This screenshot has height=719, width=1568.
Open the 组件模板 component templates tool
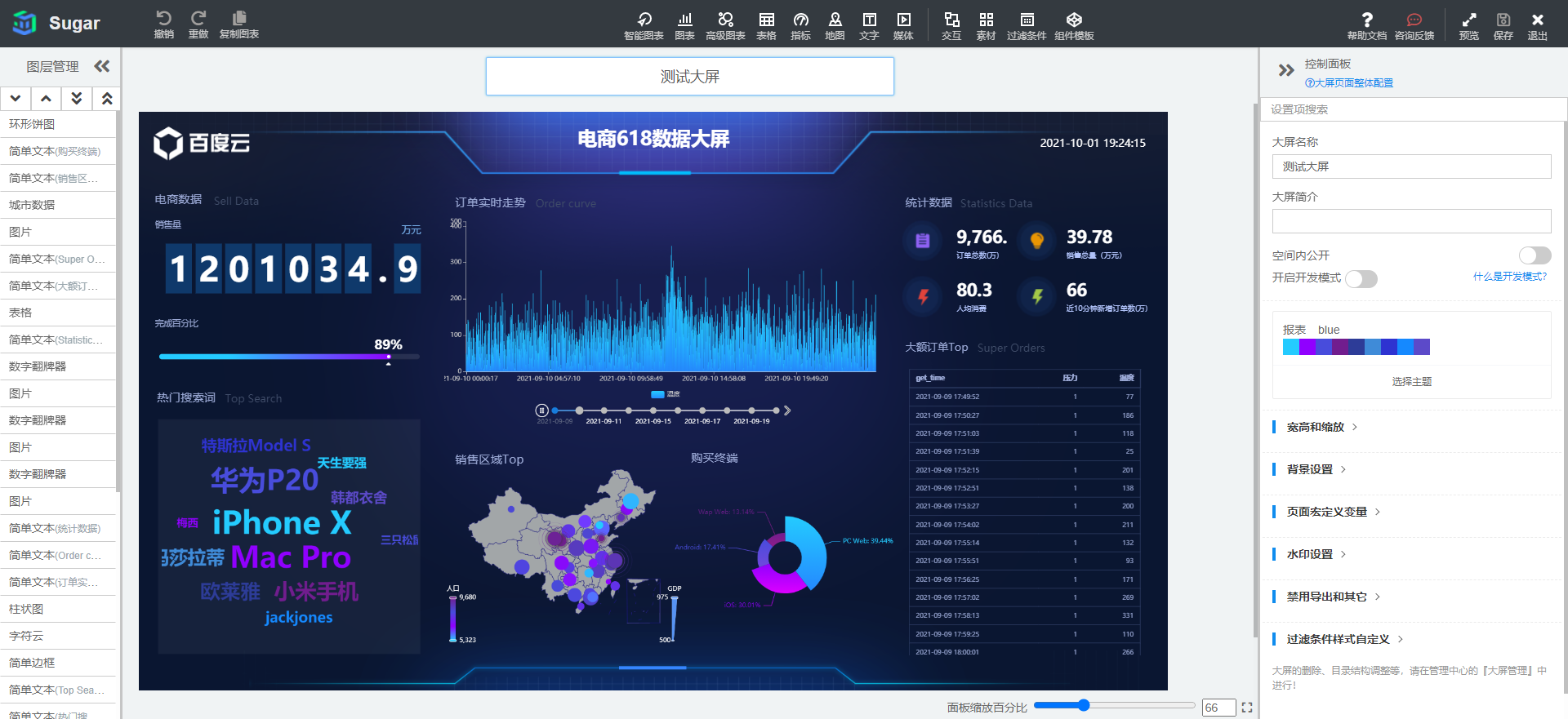(1074, 25)
